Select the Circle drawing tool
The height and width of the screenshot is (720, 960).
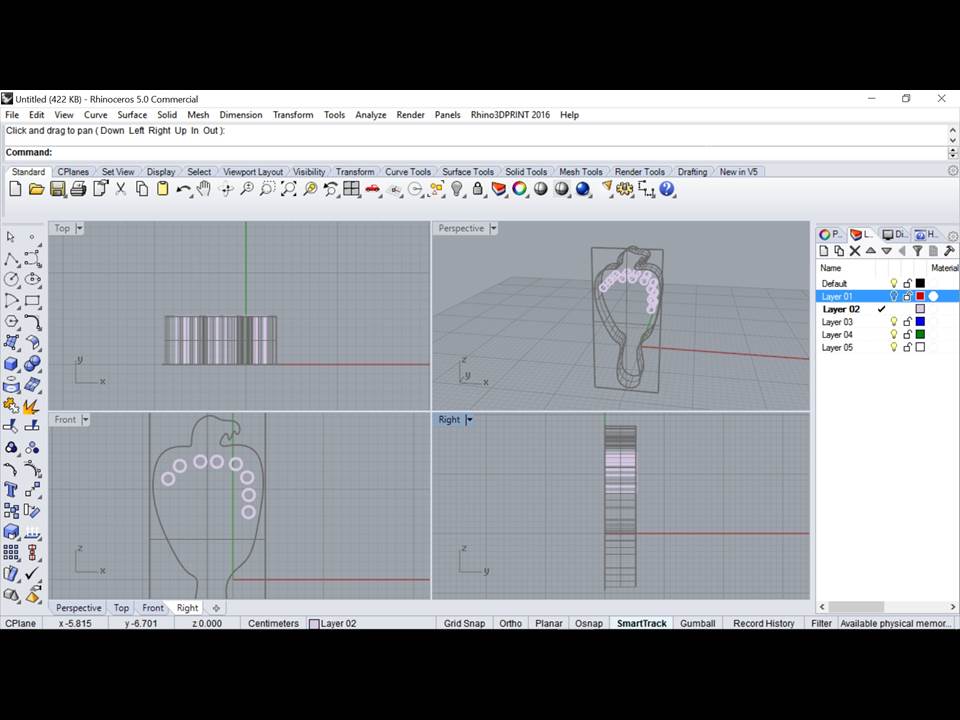11,279
